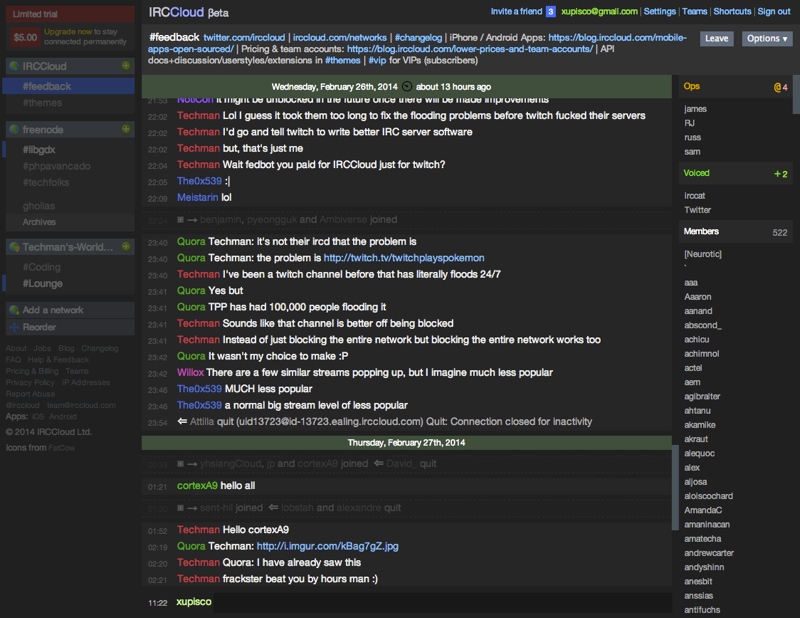This screenshot has width=800, height=618.
Task: Click the Techman's-World network globe icon
Action: [14, 247]
